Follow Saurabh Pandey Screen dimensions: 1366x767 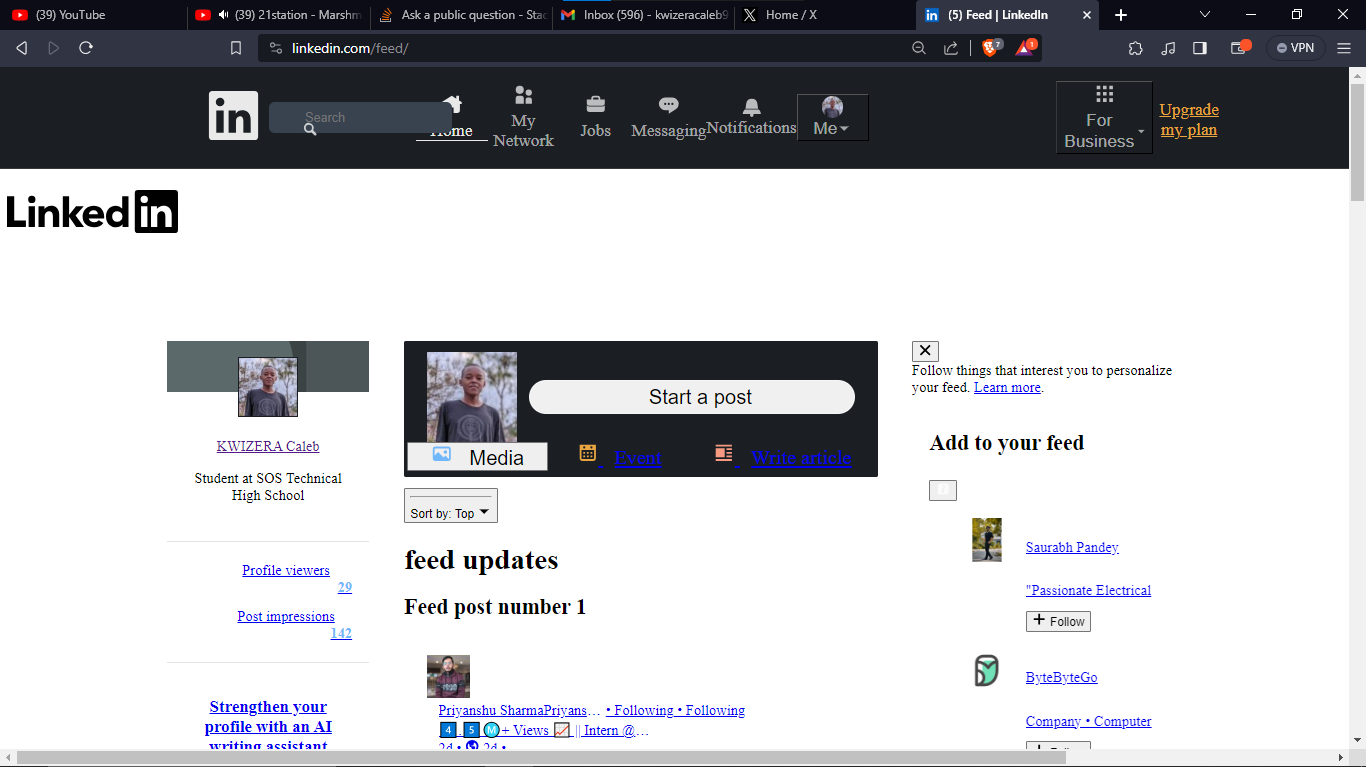[1058, 621]
